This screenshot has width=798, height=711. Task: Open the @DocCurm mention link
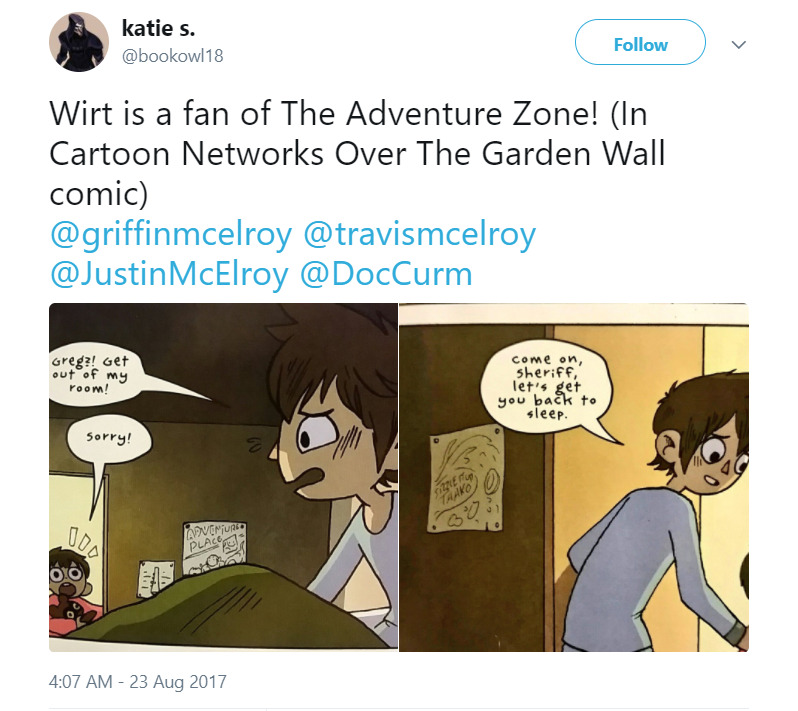[386, 275]
